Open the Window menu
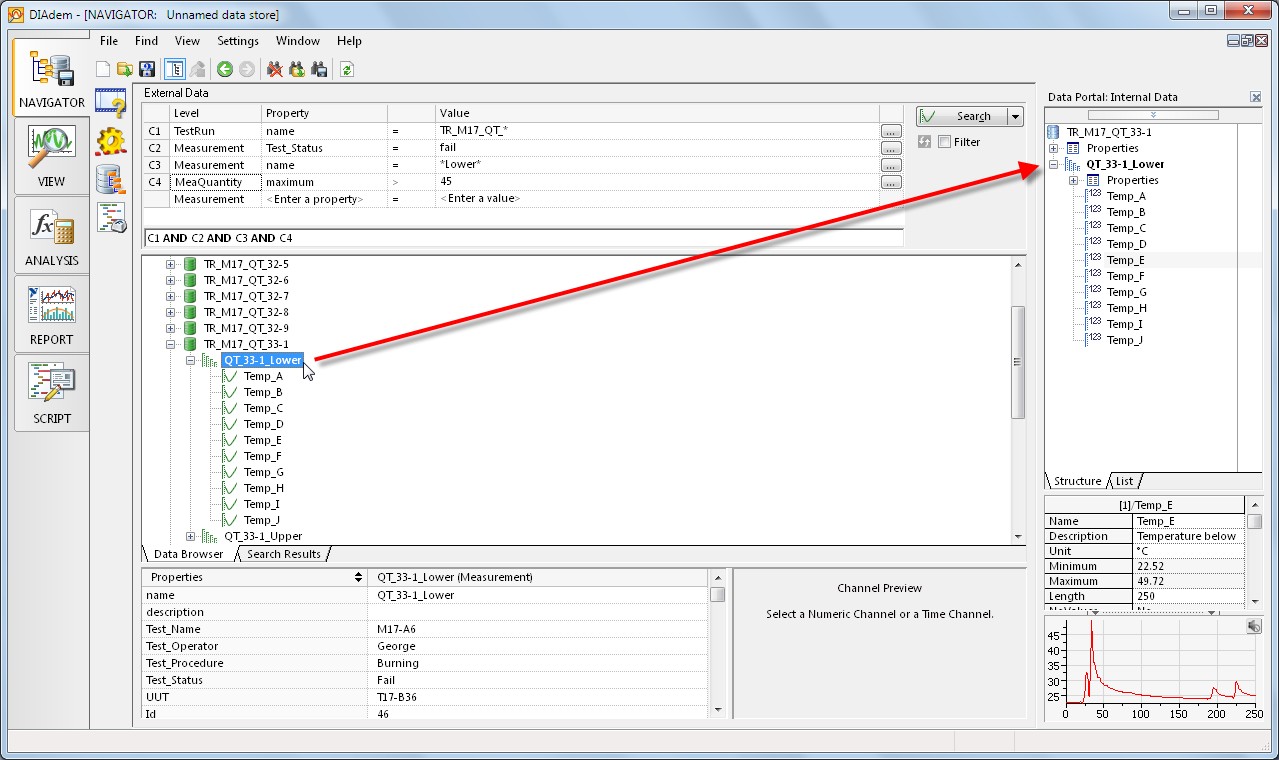The height and width of the screenshot is (760, 1279). 298,41
